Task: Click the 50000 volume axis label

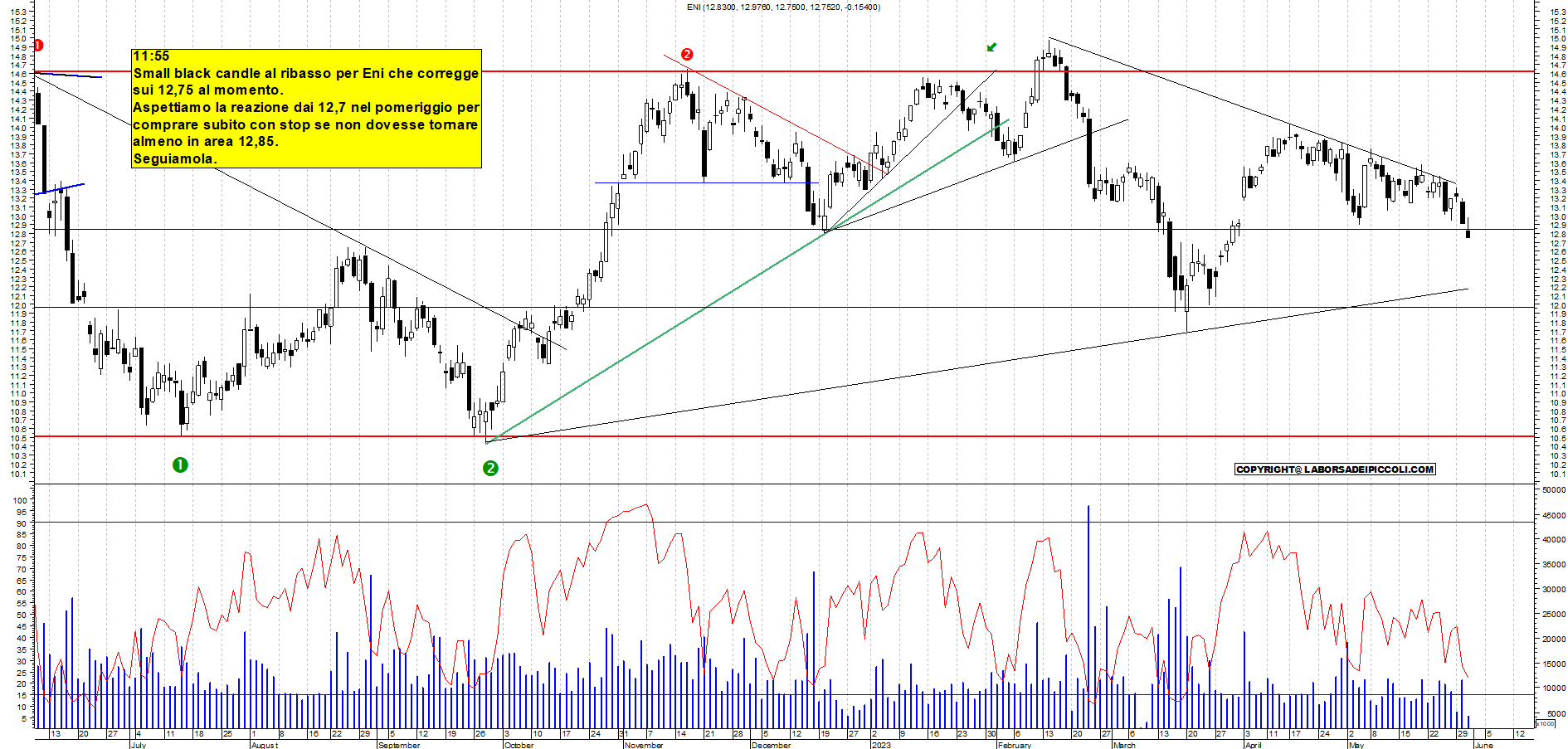Action: click(x=1554, y=490)
